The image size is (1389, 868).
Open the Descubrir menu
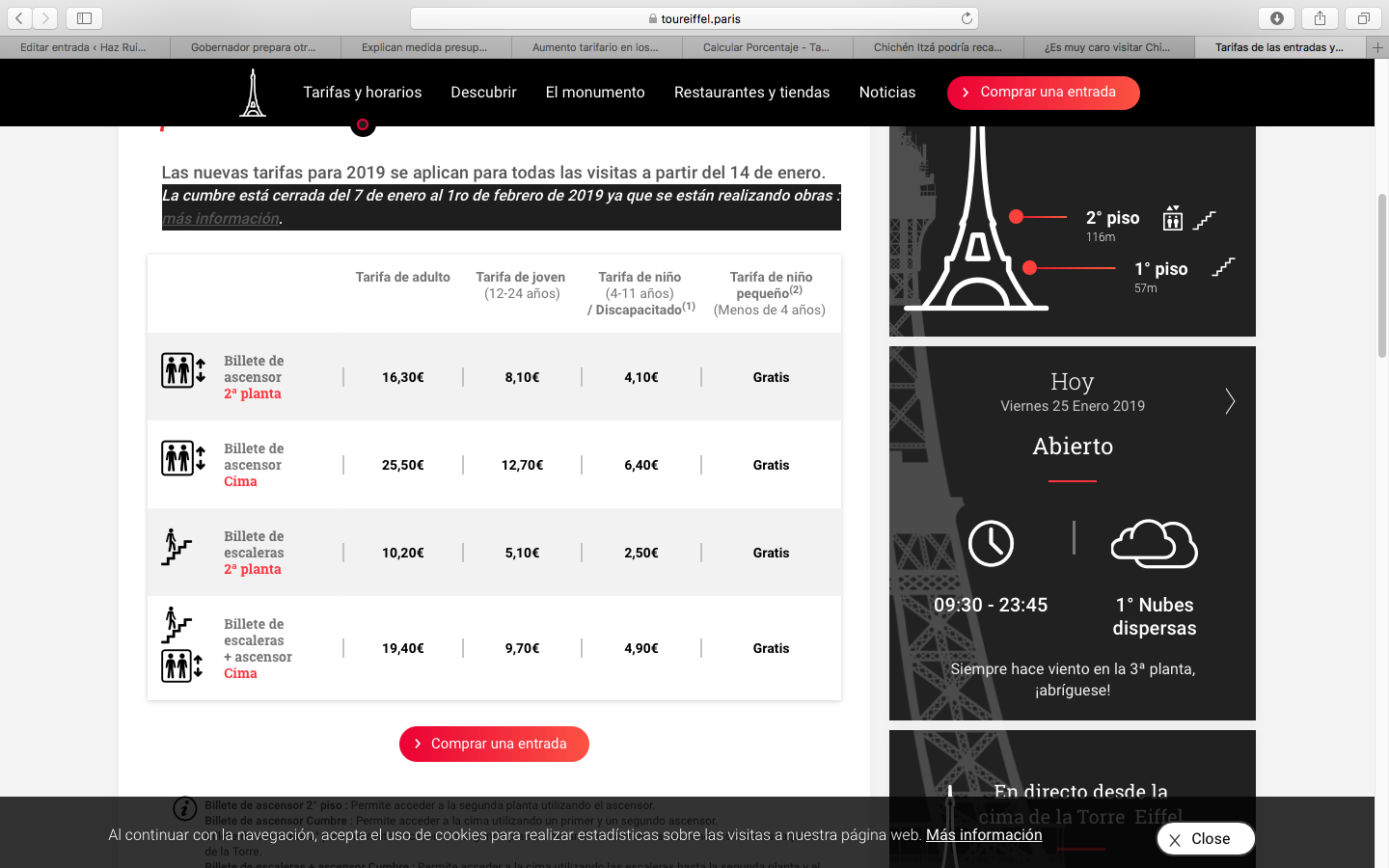pyautogui.click(x=483, y=93)
